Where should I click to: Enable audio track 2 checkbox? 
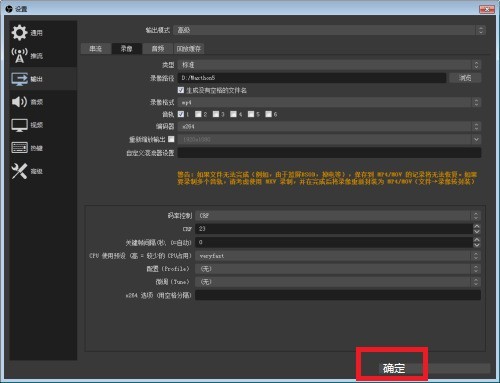(x=198, y=114)
